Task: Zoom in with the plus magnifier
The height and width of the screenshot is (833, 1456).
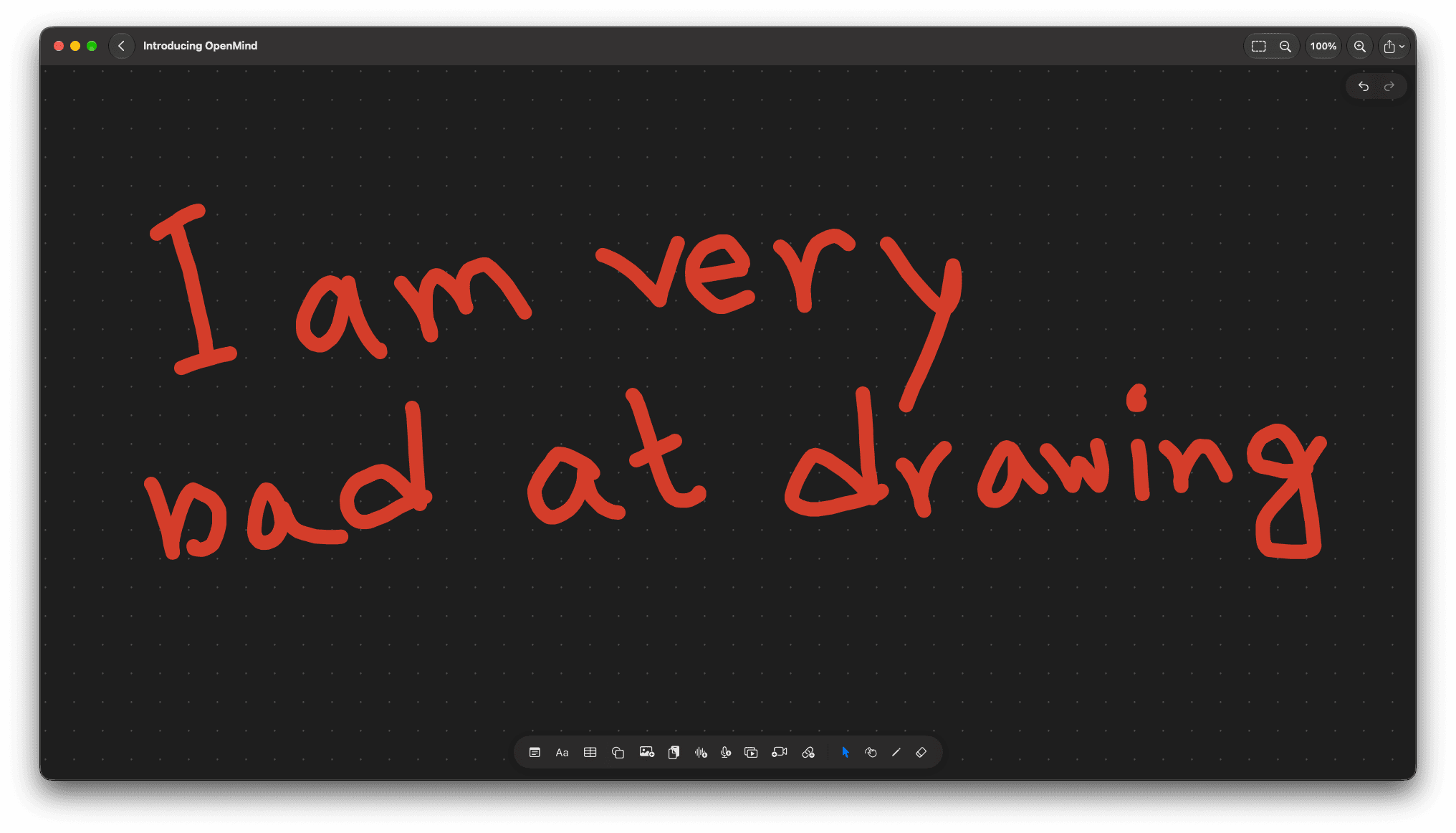Action: point(1359,46)
